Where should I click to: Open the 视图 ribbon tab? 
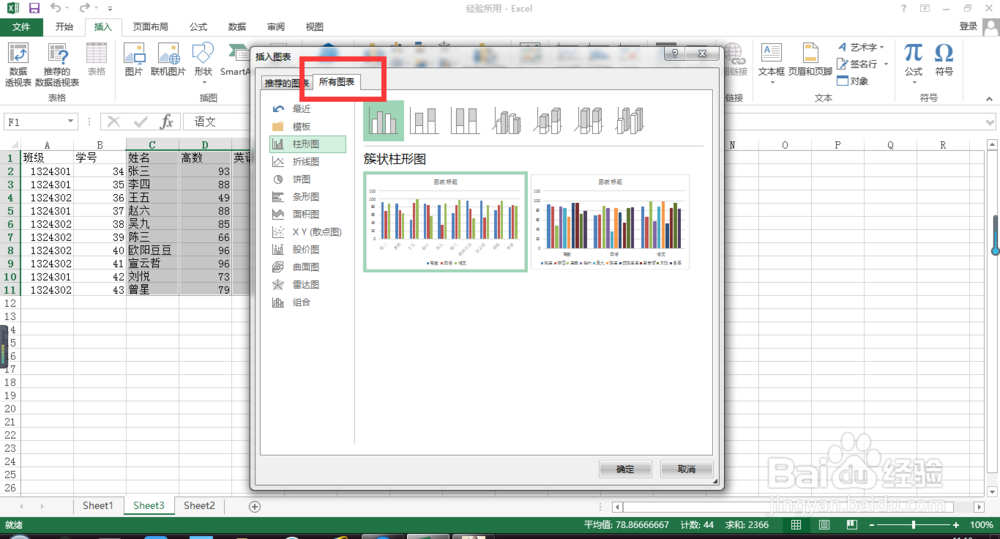314,27
